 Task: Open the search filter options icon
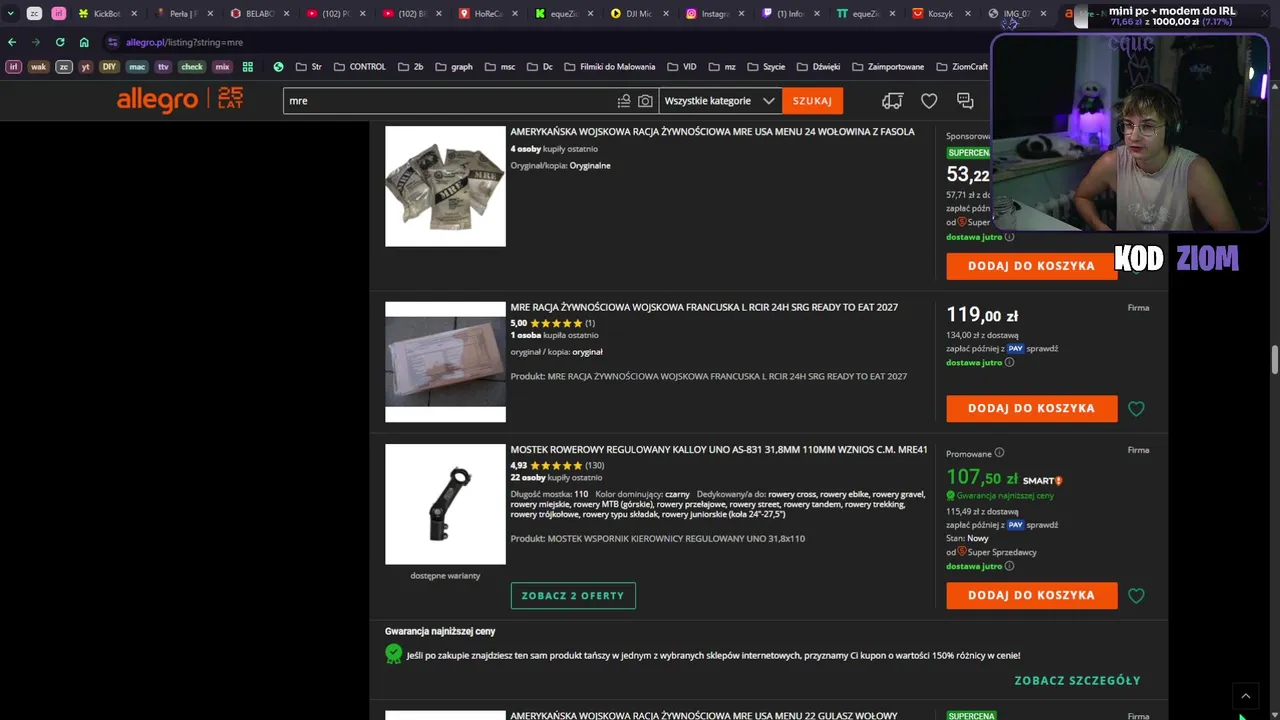[624, 101]
